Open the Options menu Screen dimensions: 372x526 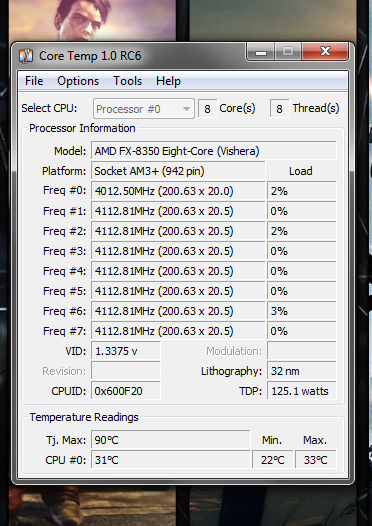tap(78, 81)
